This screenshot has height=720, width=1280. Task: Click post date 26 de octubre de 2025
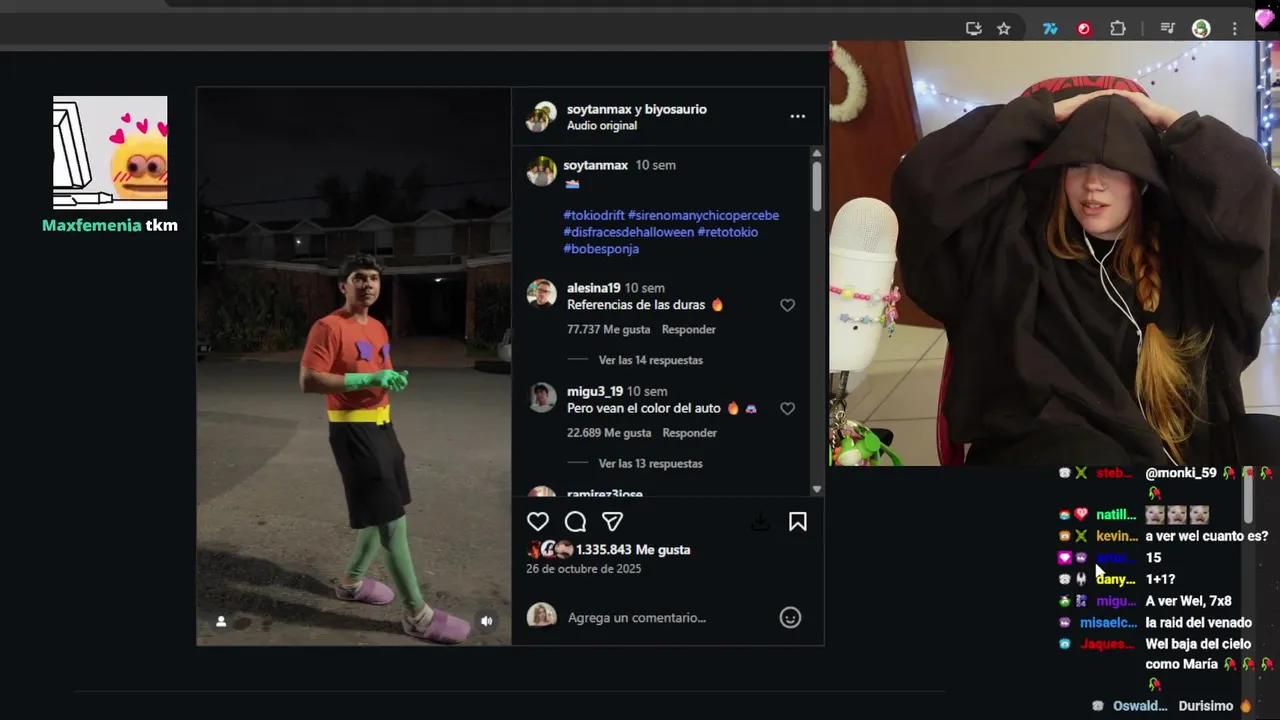click(583, 569)
